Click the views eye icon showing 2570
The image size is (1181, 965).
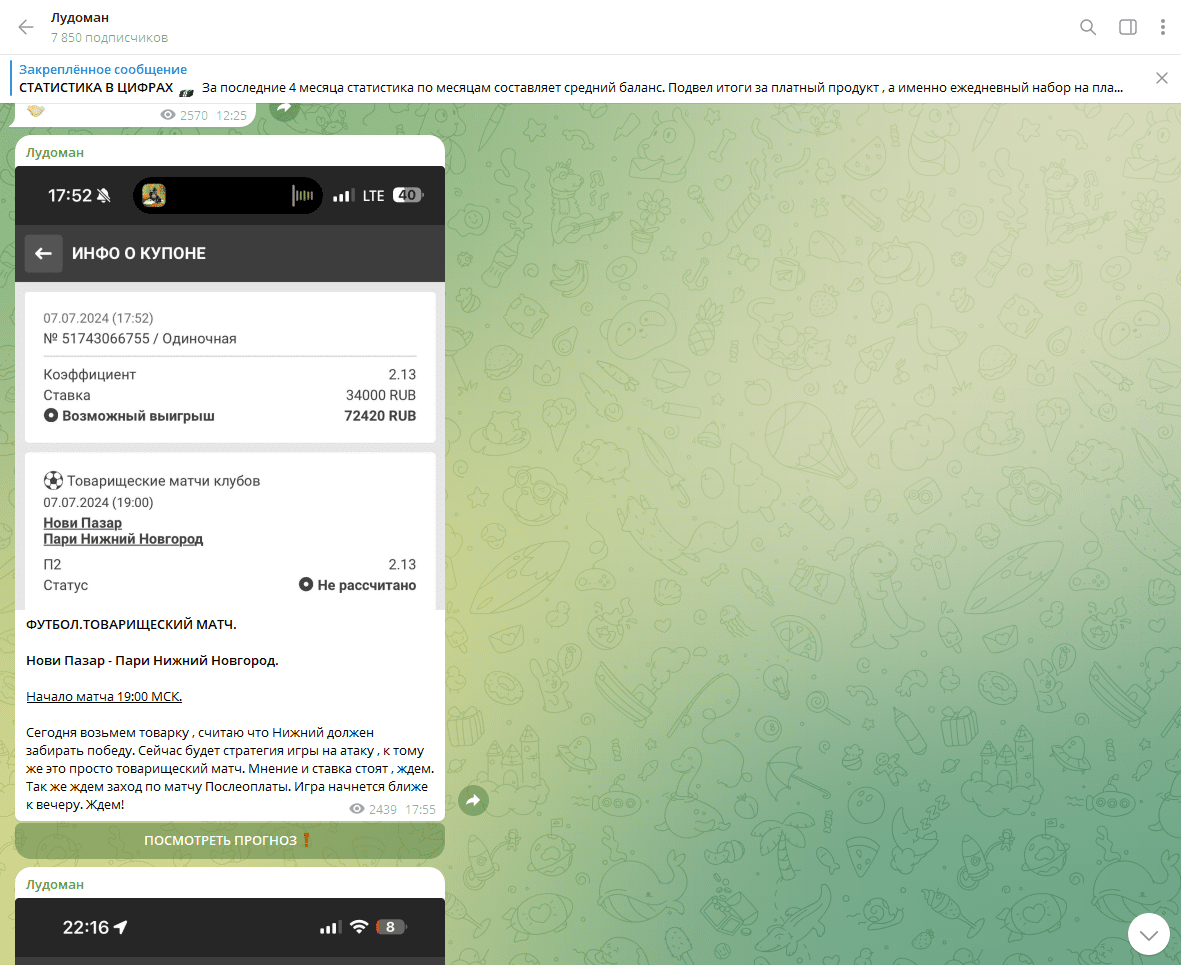click(x=167, y=116)
